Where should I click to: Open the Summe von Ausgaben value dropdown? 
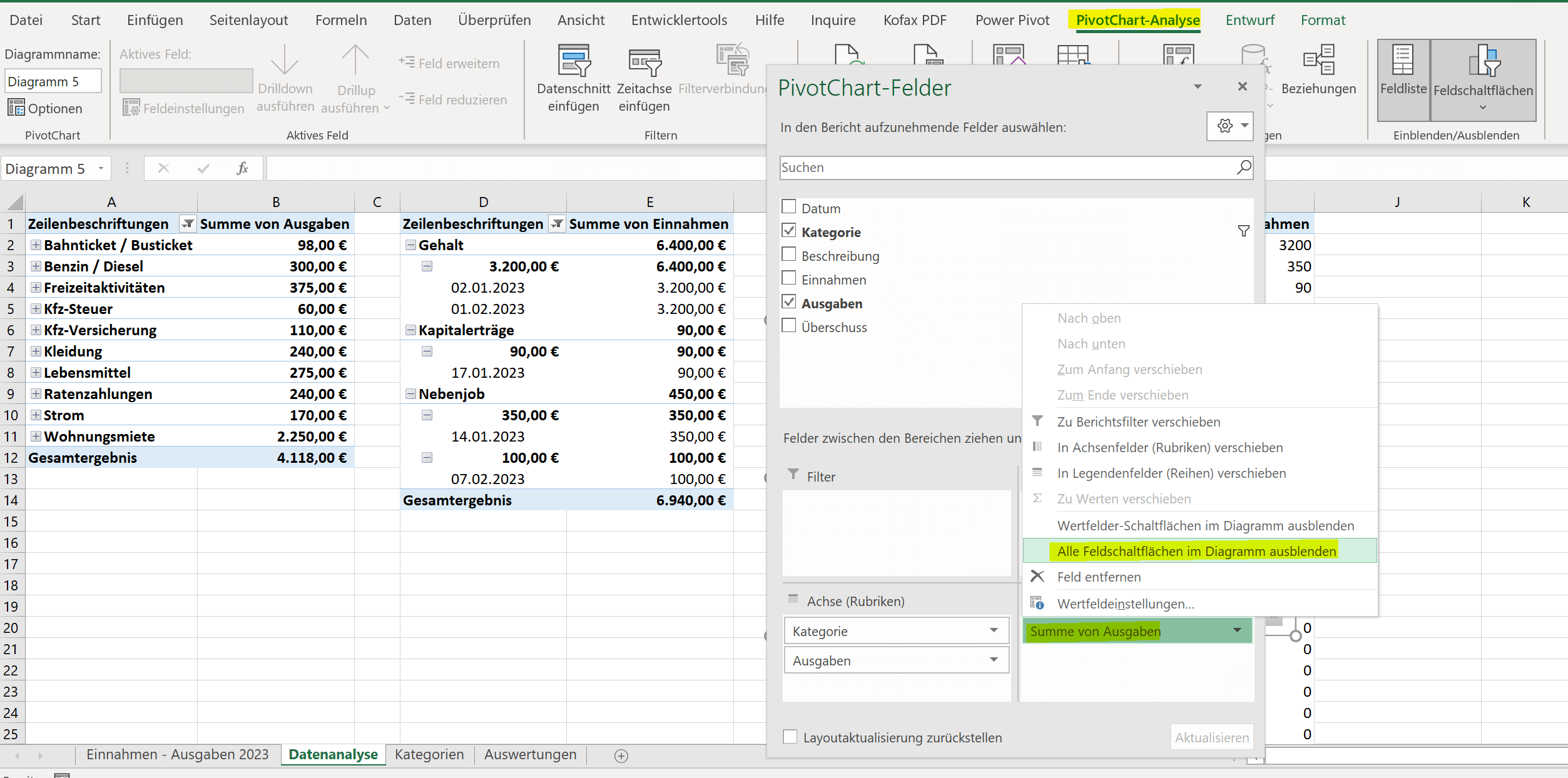[x=1237, y=630]
